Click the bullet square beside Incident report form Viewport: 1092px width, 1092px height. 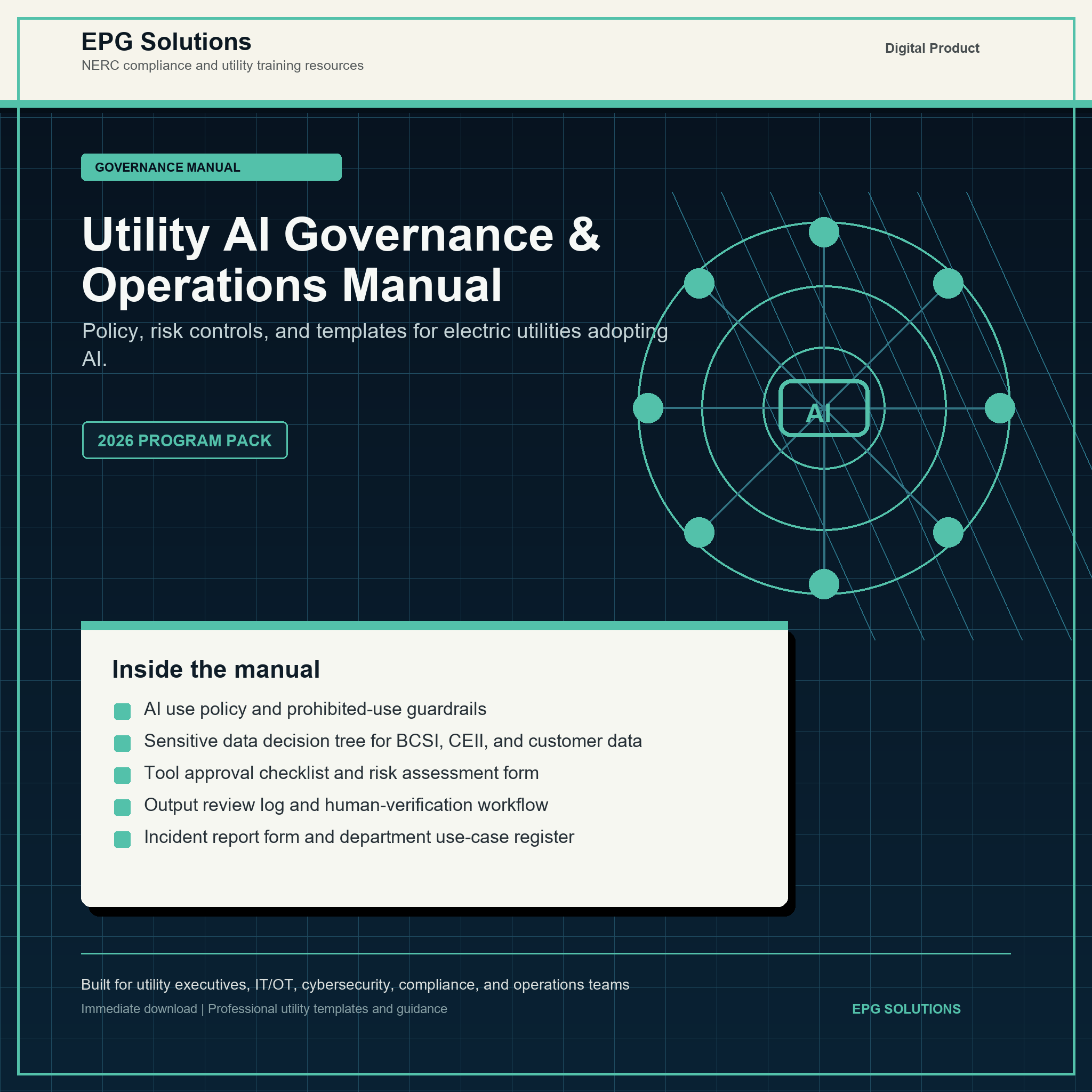tap(122, 839)
